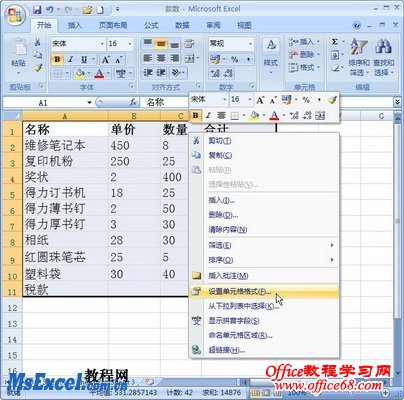Viewport: 404px width, 400px height.
Task: Open file via quick access folder icon
Action: (x=87, y=10)
